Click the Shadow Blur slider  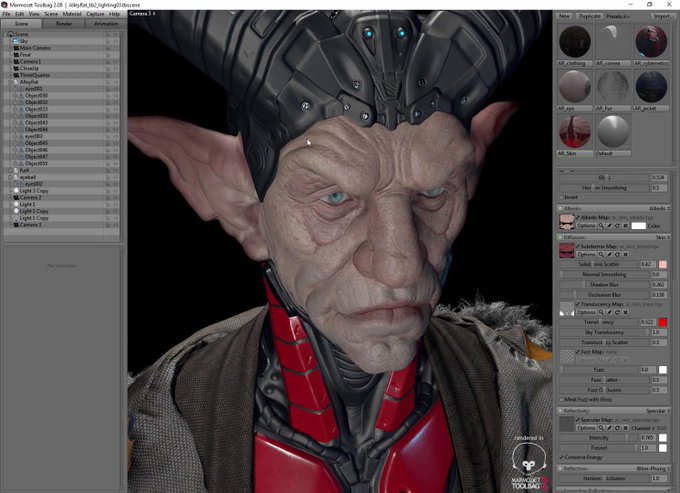click(x=605, y=285)
